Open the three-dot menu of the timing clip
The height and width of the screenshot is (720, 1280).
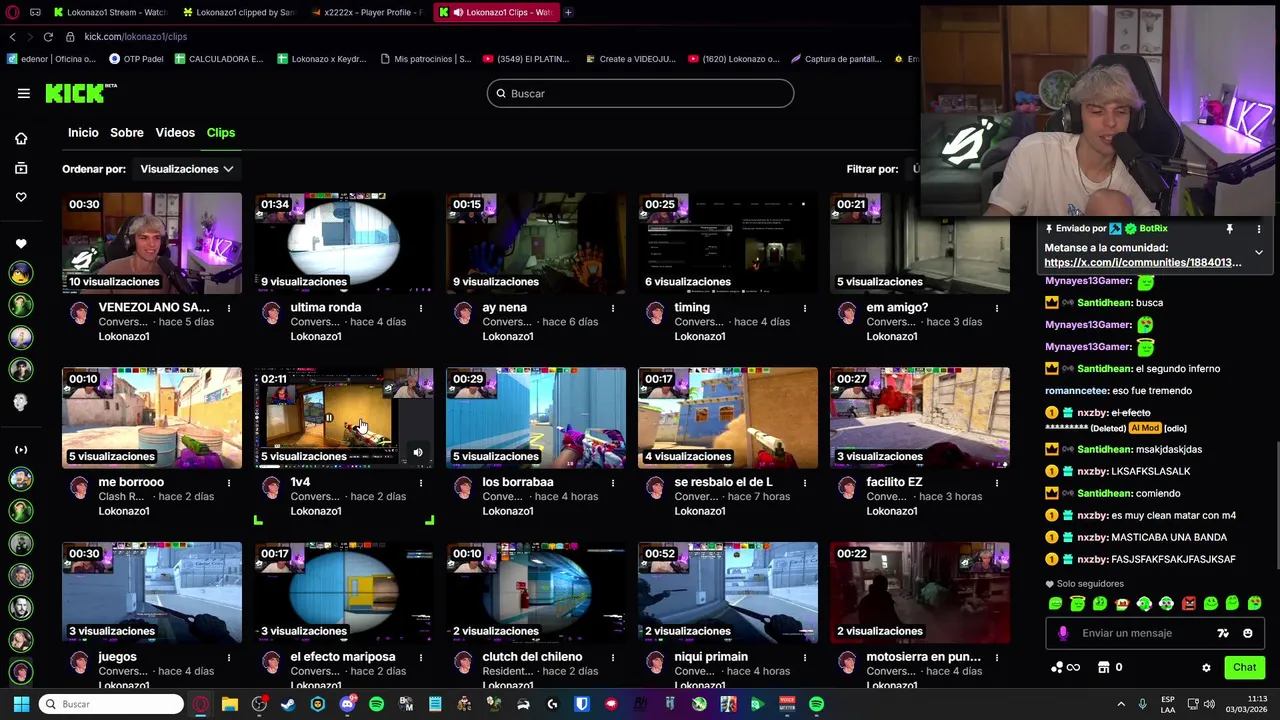pyautogui.click(x=805, y=308)
